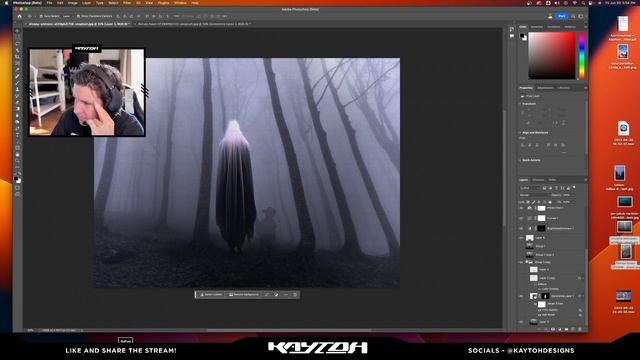Screen dimensions: 640x360
Task: Open the Filter menu
Action: pyautogui.click(x=127, y=3)
